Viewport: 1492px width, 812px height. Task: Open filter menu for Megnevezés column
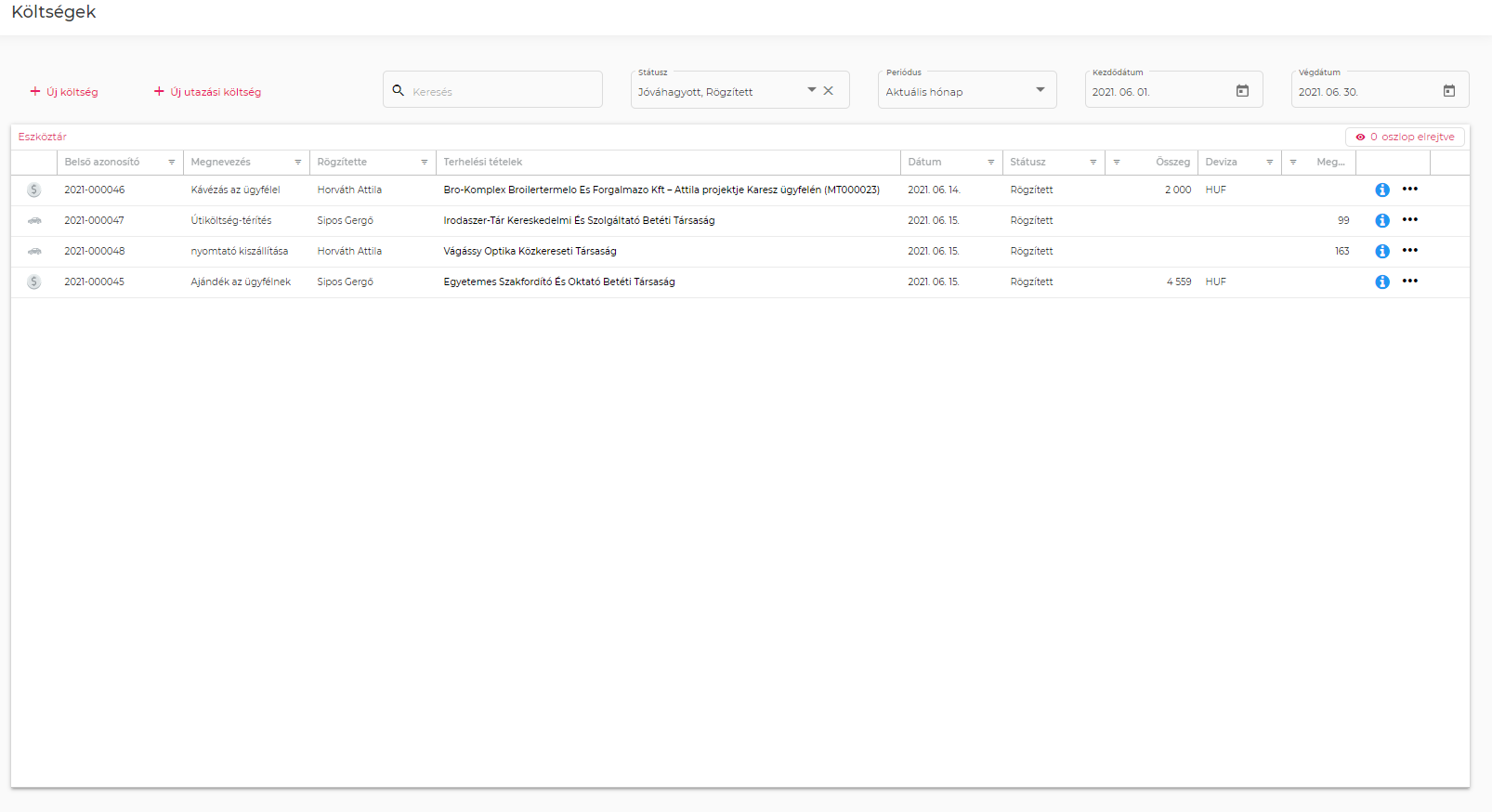point(298,163)
